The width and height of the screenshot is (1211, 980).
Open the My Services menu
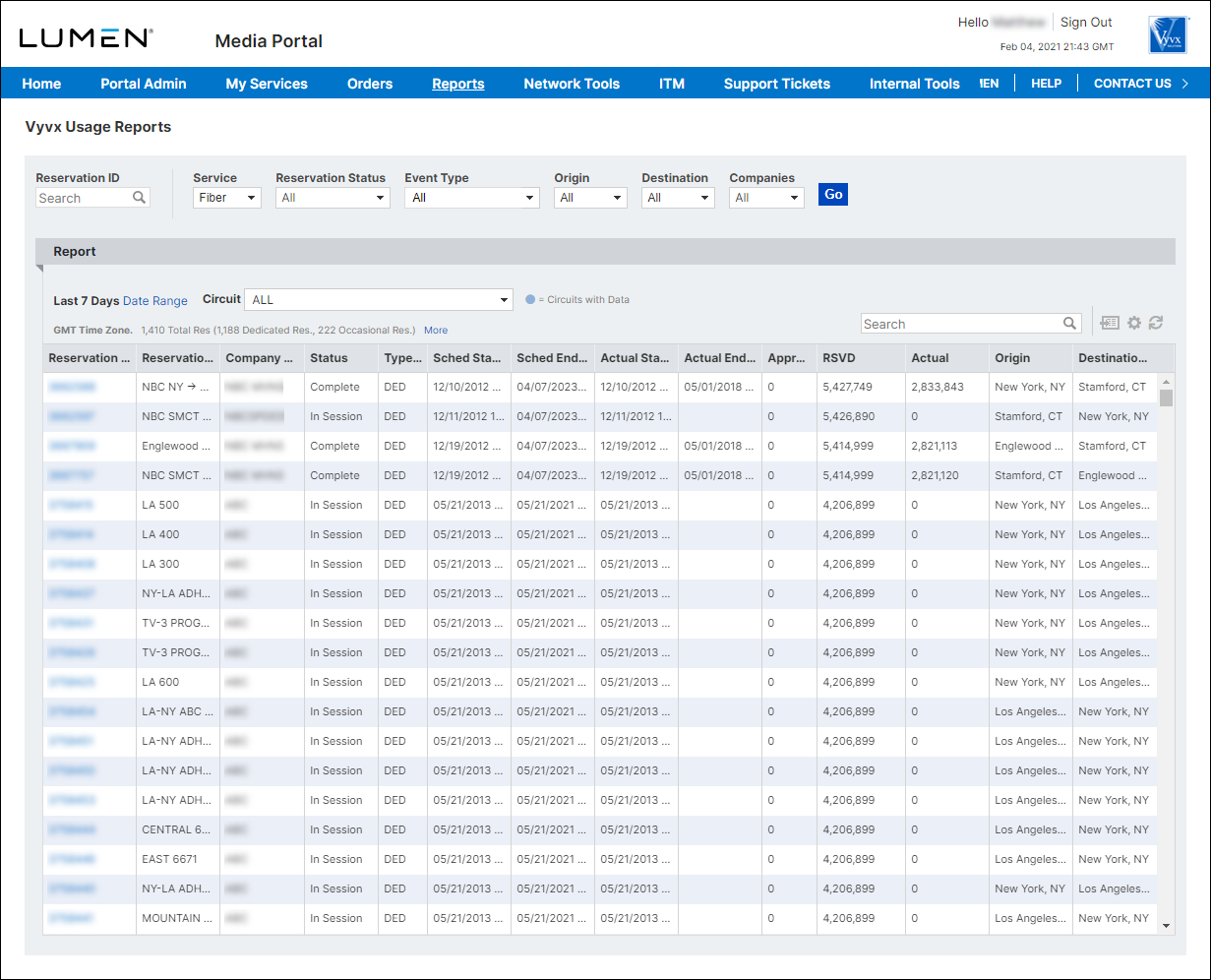pyautogui.click(x=267, y=84)
